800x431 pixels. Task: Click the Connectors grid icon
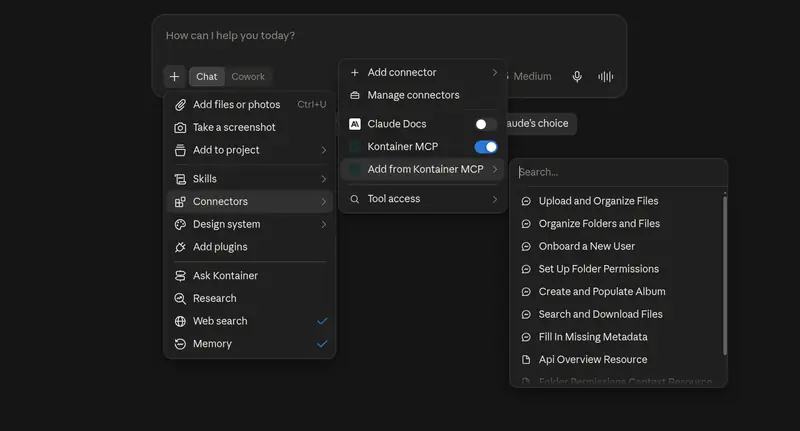click(x=180, y=201)
